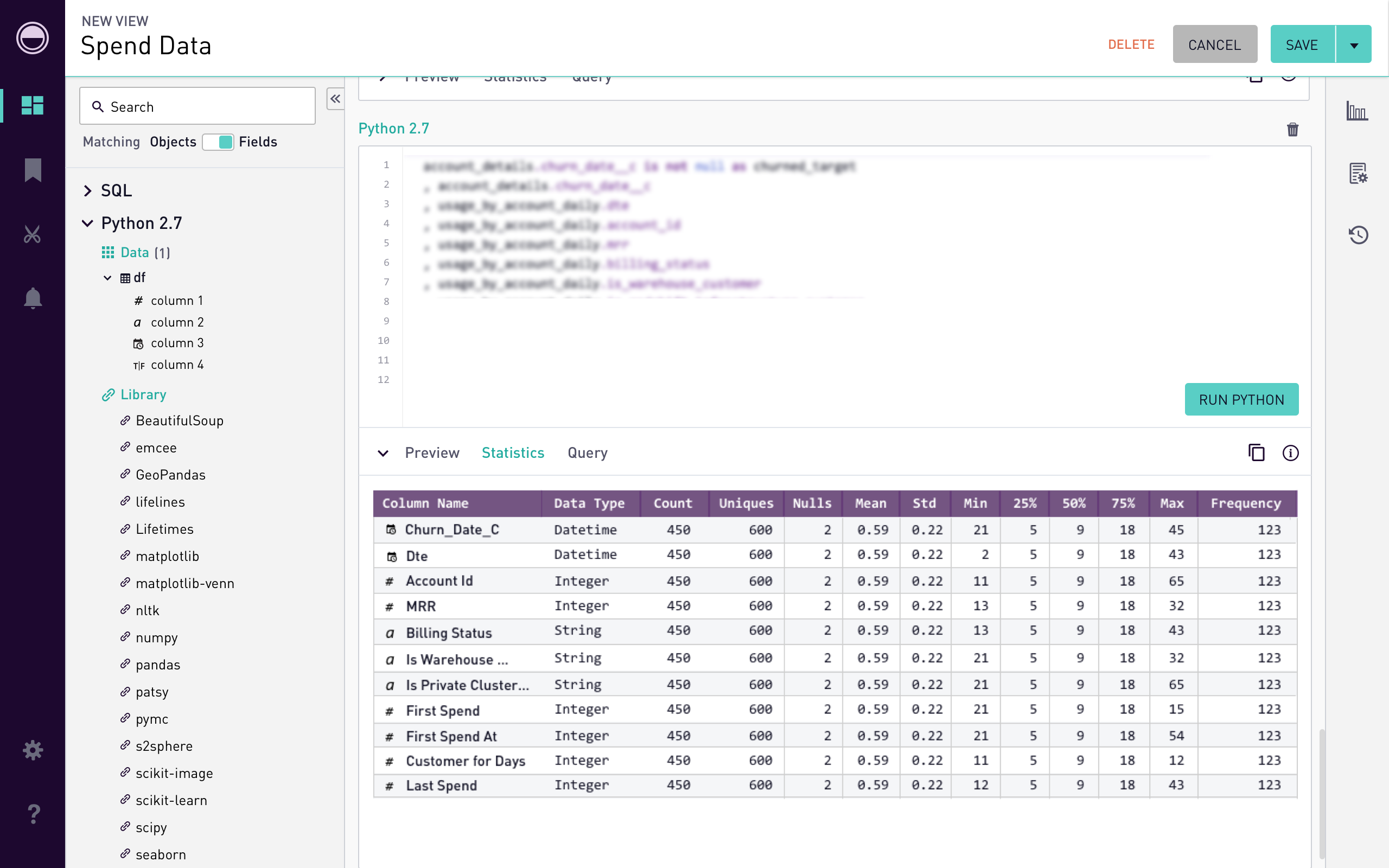Viewport: 1389px width, 868px height.
Task: Click the Column Name header
Action: (x=425, y=503)
